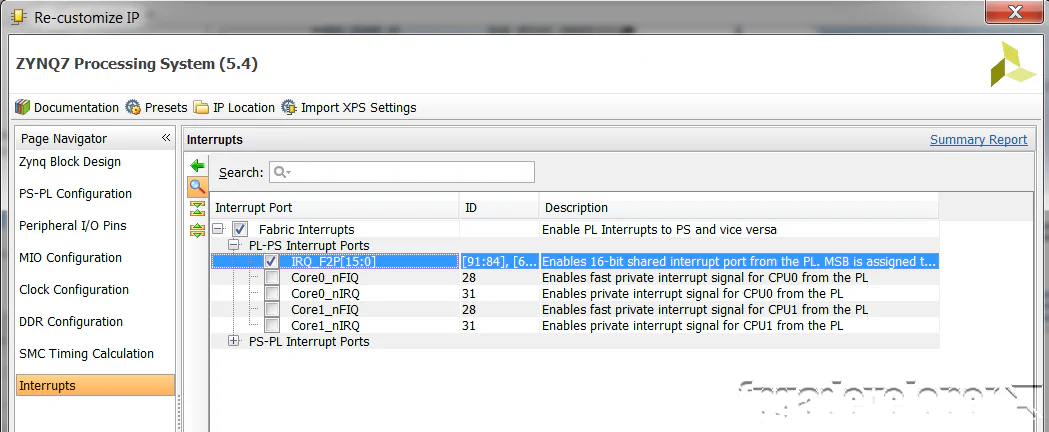Screen dimensions: 1049x432
Task: Open Presets gear icon
Action: click(133, 107)
